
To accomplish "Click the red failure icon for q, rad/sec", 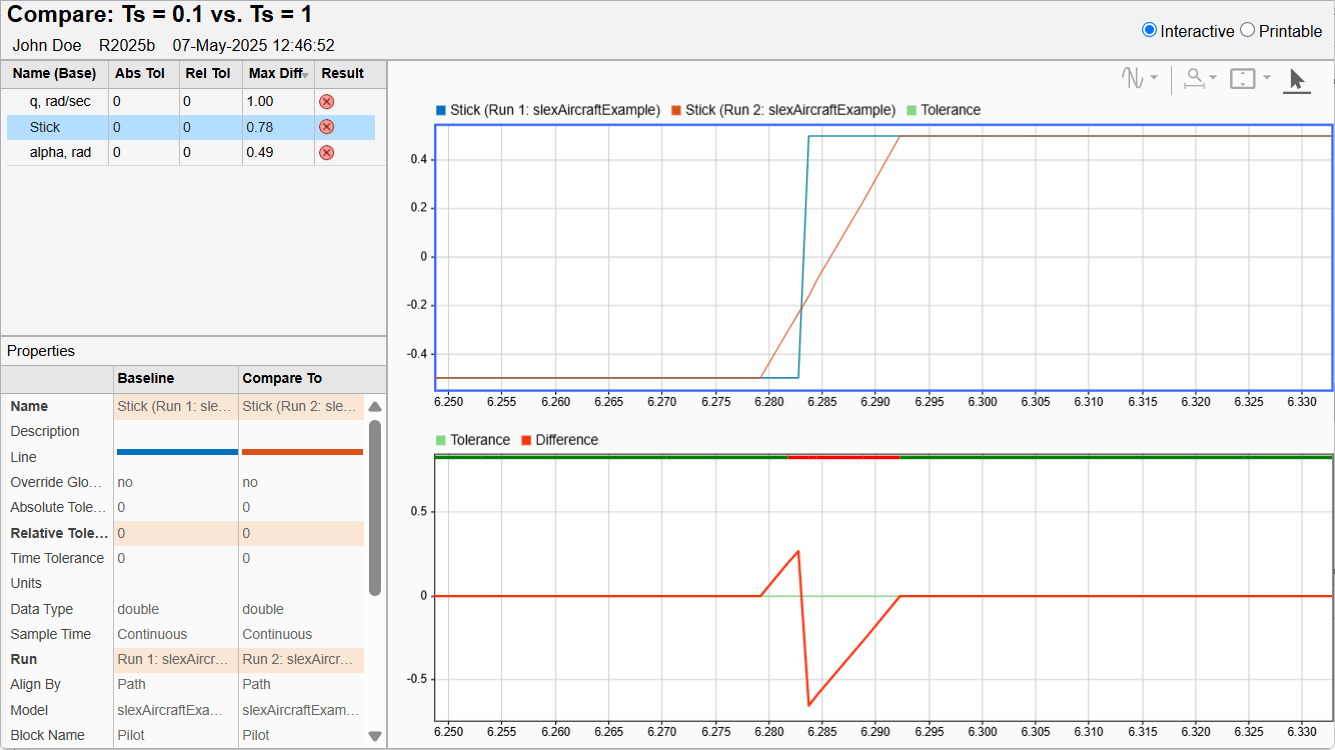I will [x=326, y=100].
